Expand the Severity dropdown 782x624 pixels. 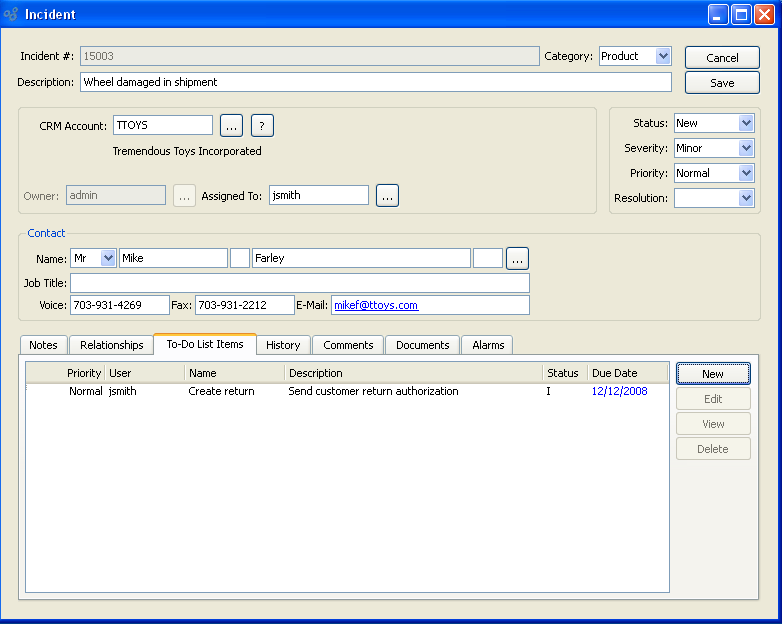click(x=745, y=148)
